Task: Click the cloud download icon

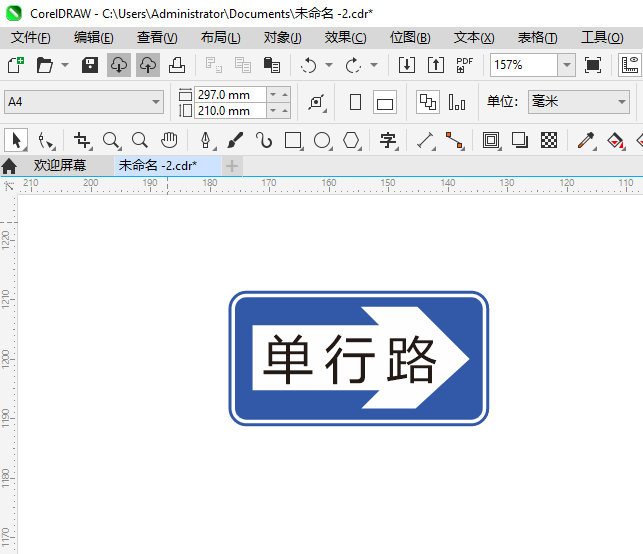Action: click(x=119, y=65)
